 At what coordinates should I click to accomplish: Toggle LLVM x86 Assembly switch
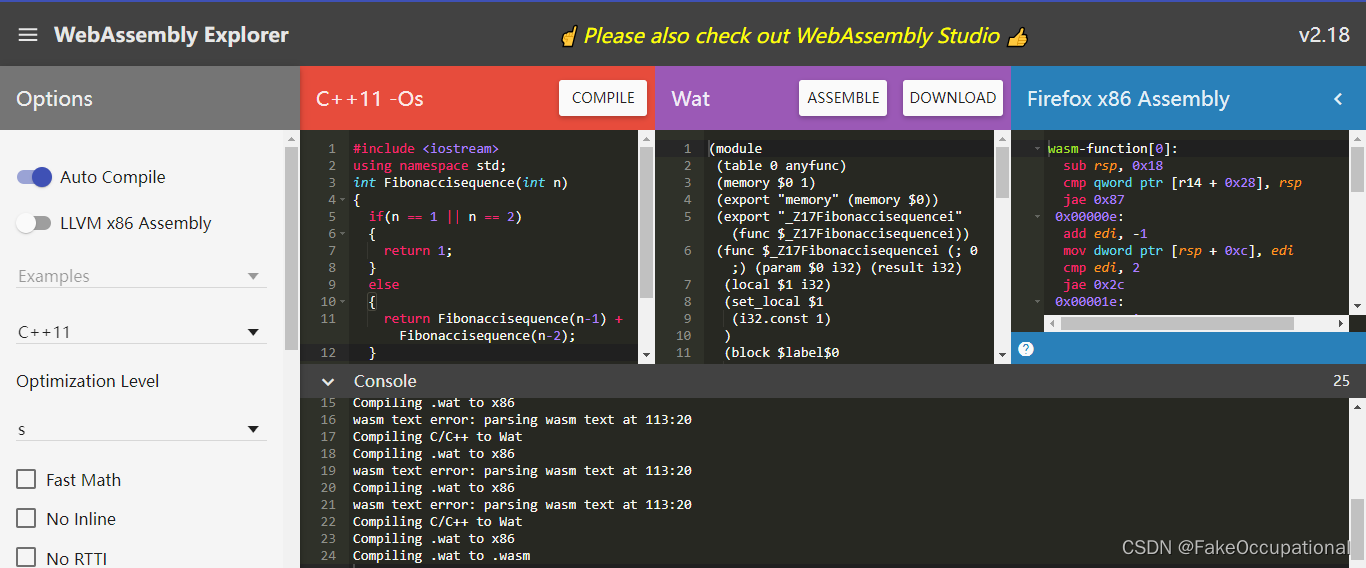click(x=34, y=223)
